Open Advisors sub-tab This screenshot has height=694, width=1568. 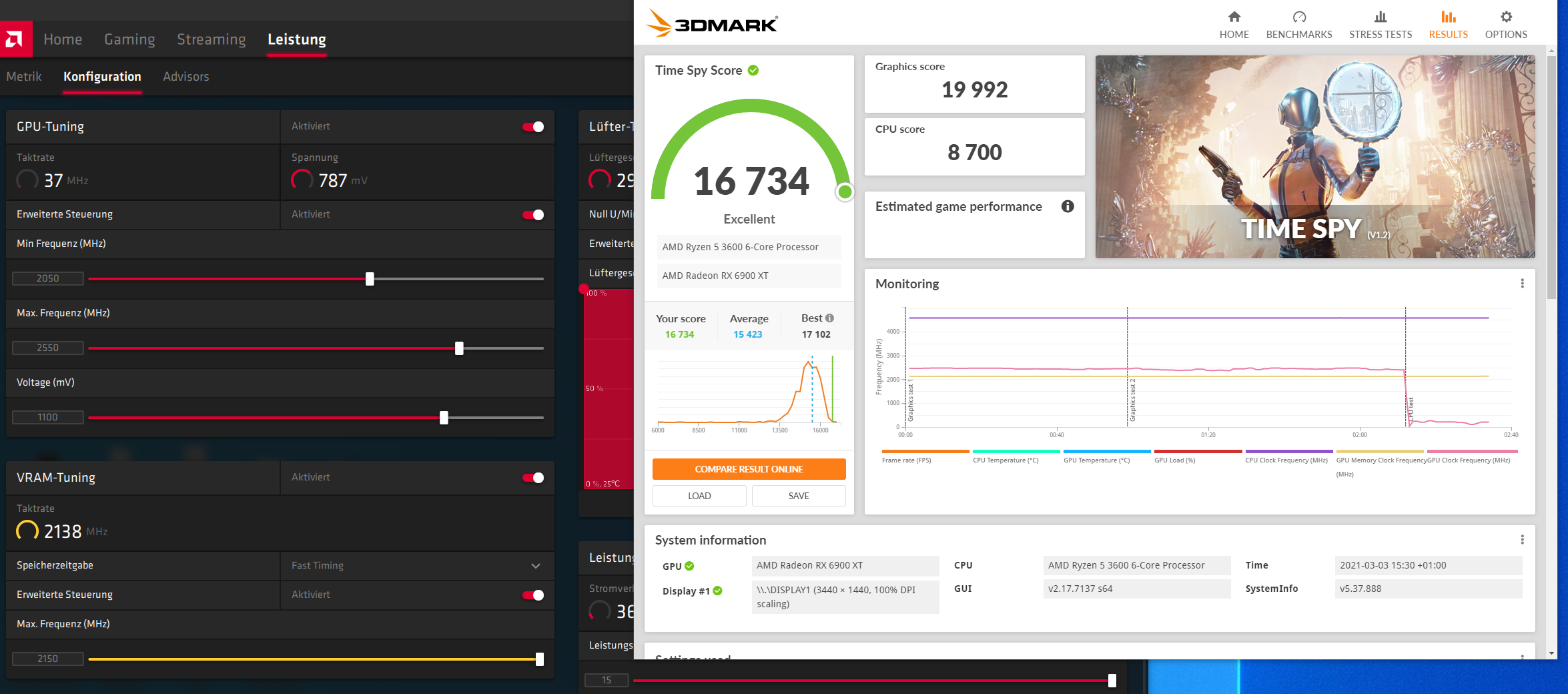pos(186,77)
